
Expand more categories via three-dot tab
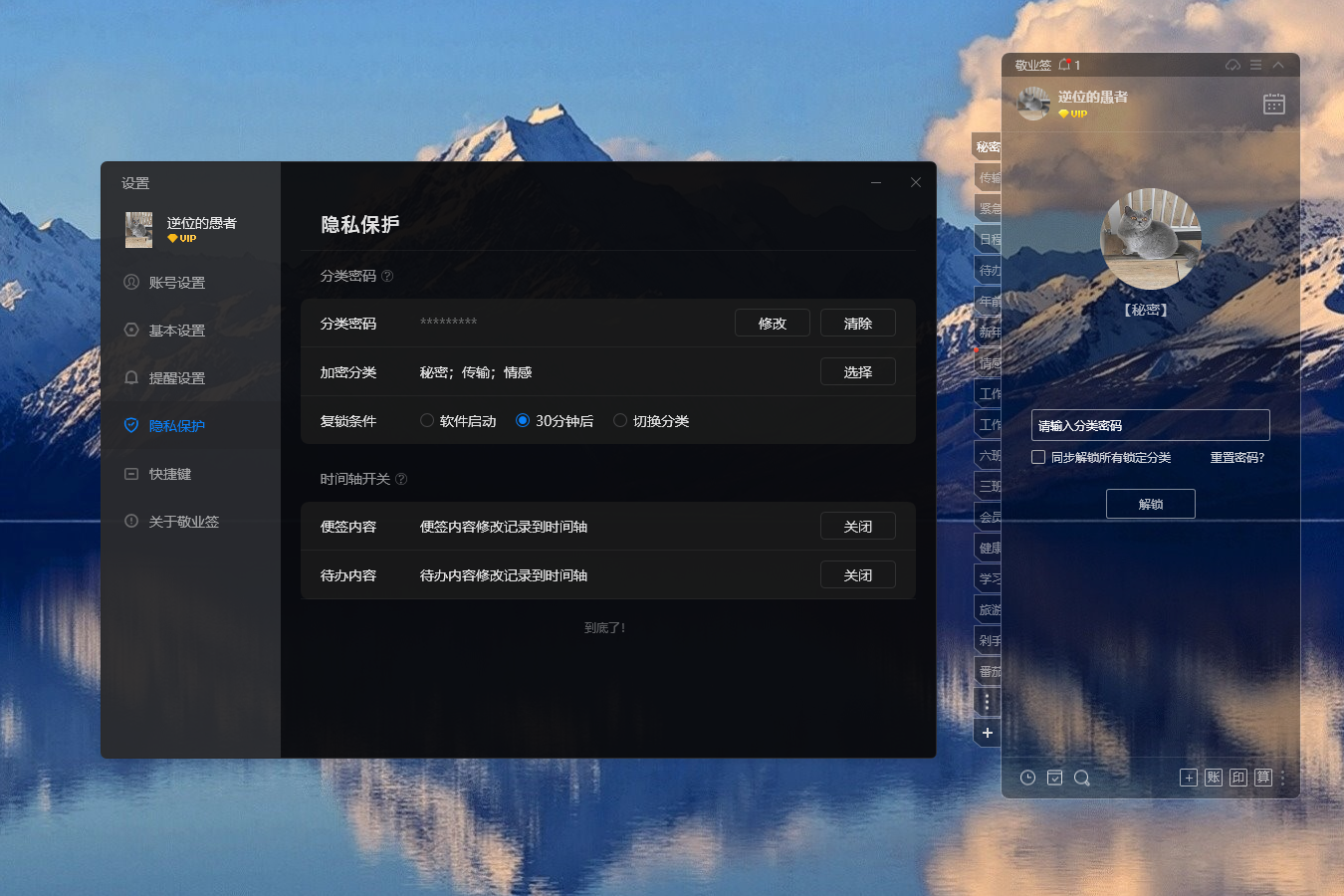click(987, 702)
